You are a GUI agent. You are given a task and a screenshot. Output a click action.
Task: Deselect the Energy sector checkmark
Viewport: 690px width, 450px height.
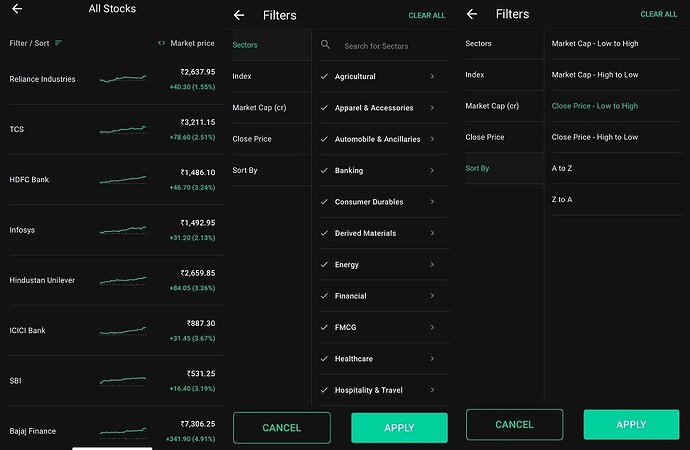324,265
